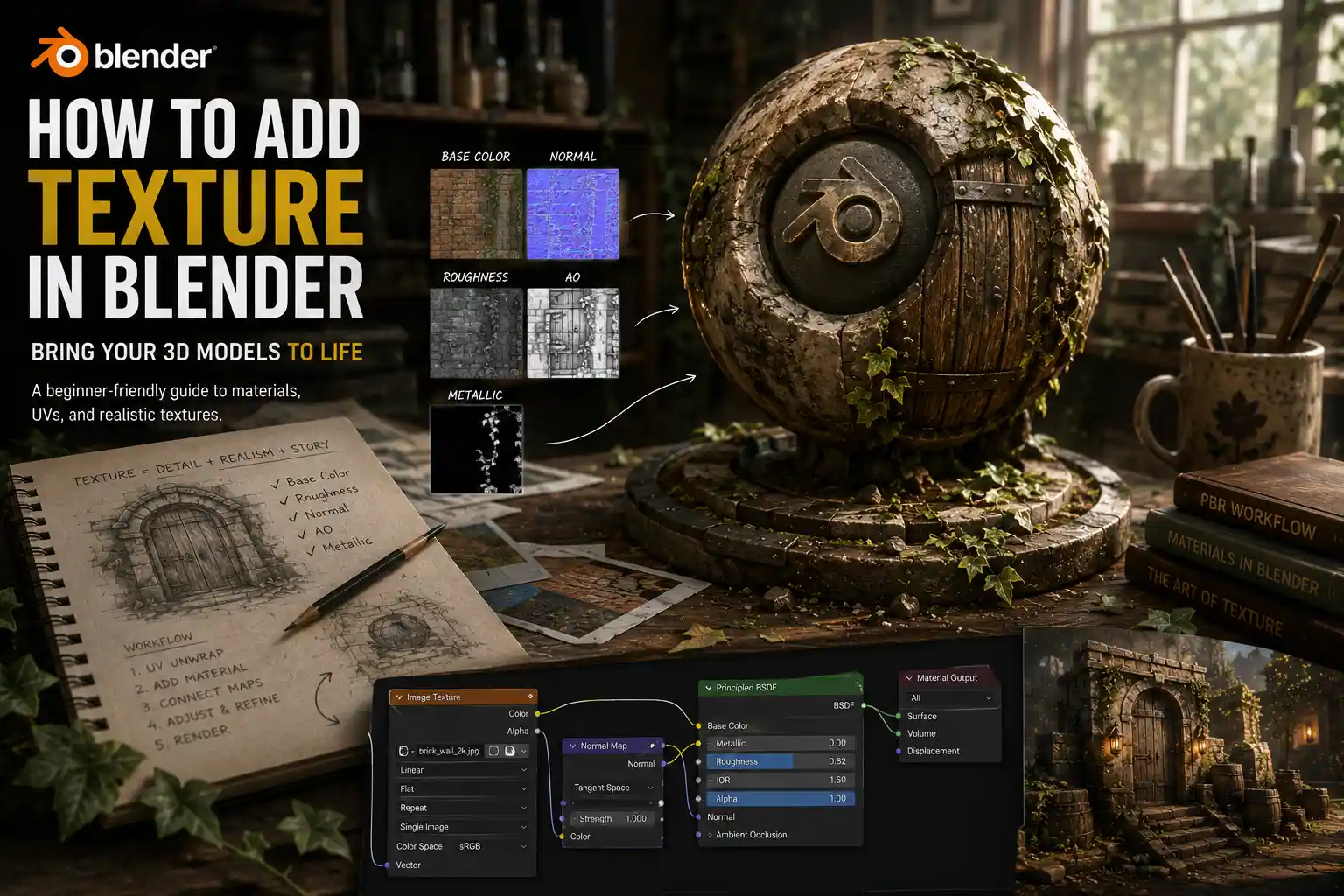Click the Normal Map Color input socket

pos(562,836)
